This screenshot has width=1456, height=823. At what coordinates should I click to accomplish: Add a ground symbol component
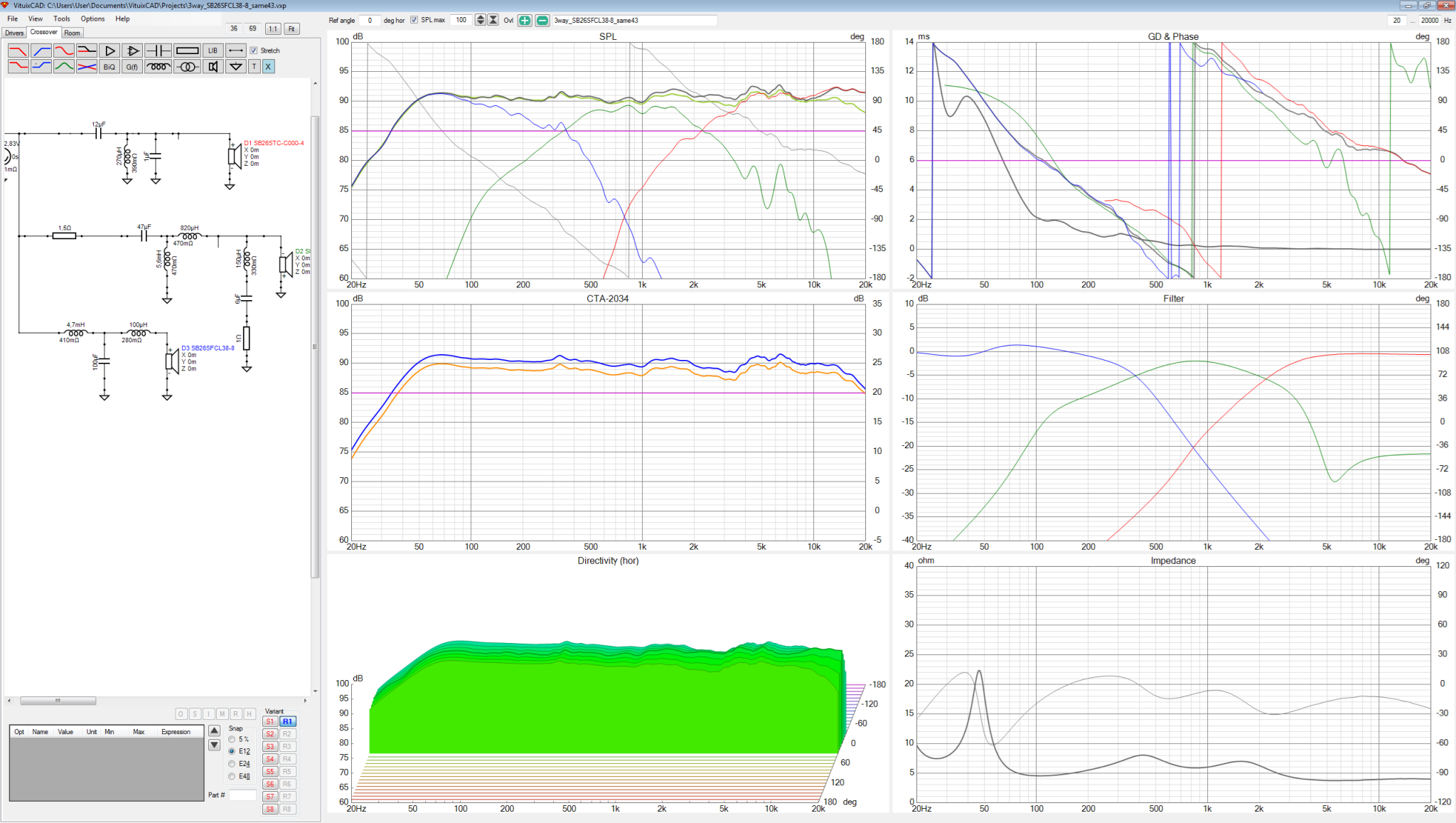point(236,66)
